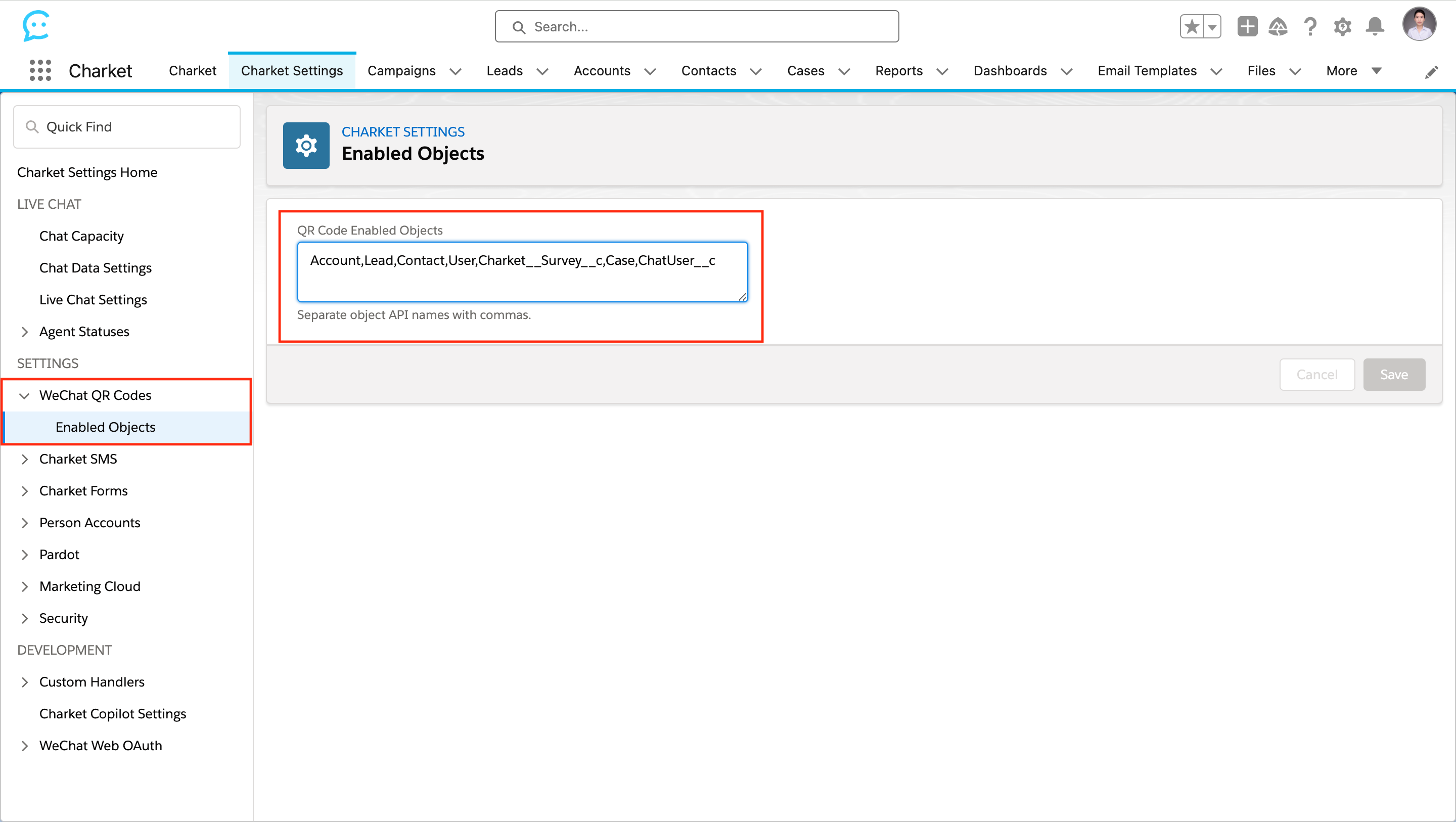This screenshot has width=1456, height=822.
Task: Expand the Person Accounts section
Action: (x=24, y=523)
